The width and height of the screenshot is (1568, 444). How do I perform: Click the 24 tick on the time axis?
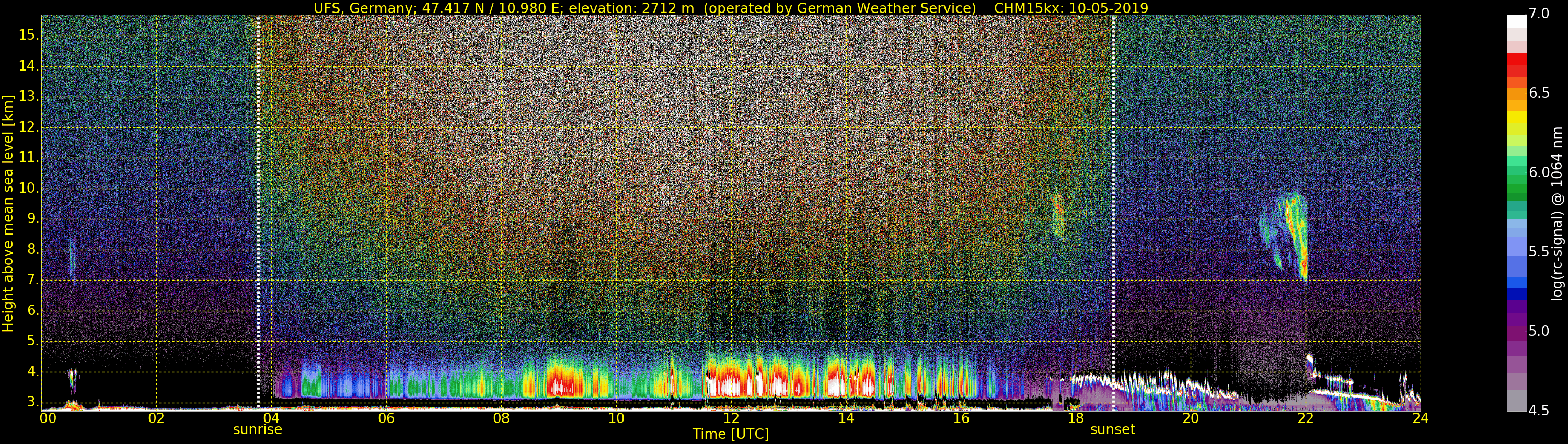tap(1420, 418)
